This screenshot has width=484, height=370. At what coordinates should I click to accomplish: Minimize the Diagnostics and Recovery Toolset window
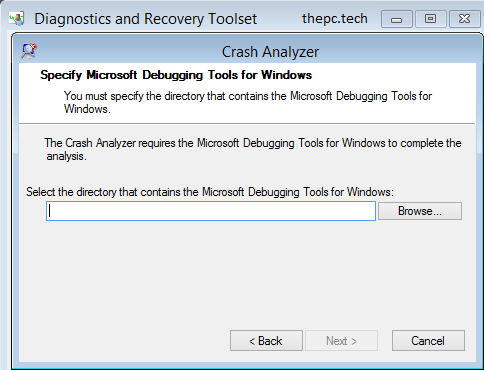click(397, 19)
